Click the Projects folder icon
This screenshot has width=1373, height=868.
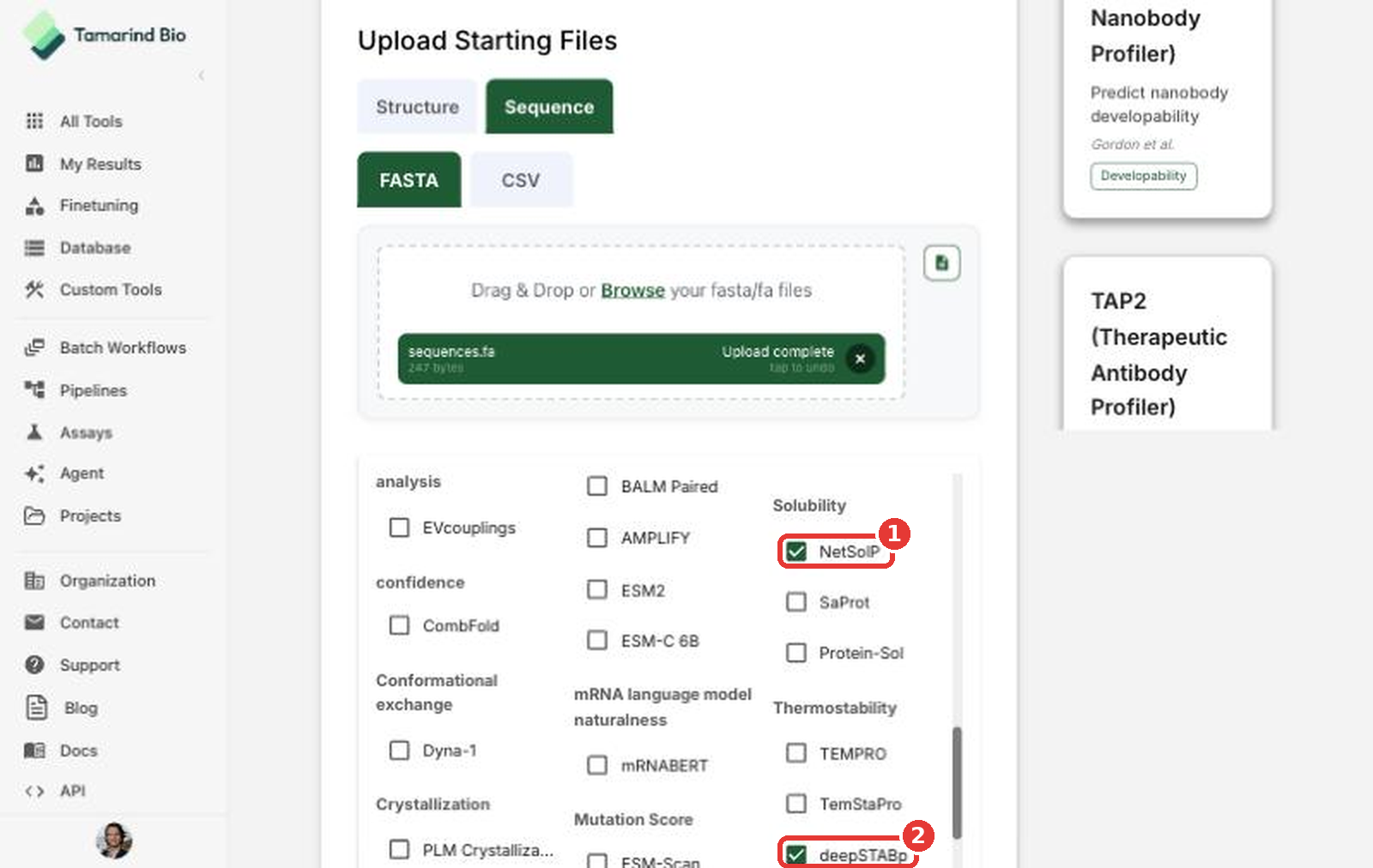[34, 515]
